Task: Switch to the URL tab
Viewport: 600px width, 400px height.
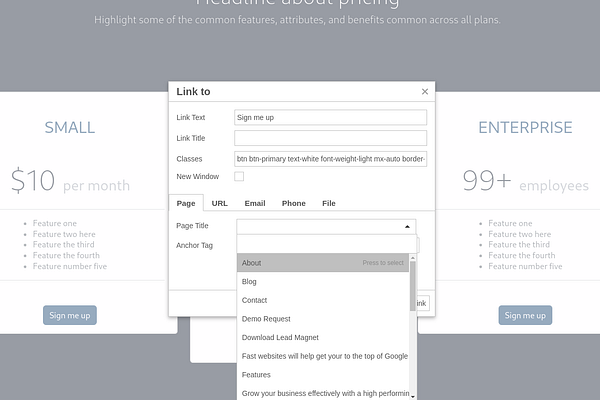Action: click(220, 203)
